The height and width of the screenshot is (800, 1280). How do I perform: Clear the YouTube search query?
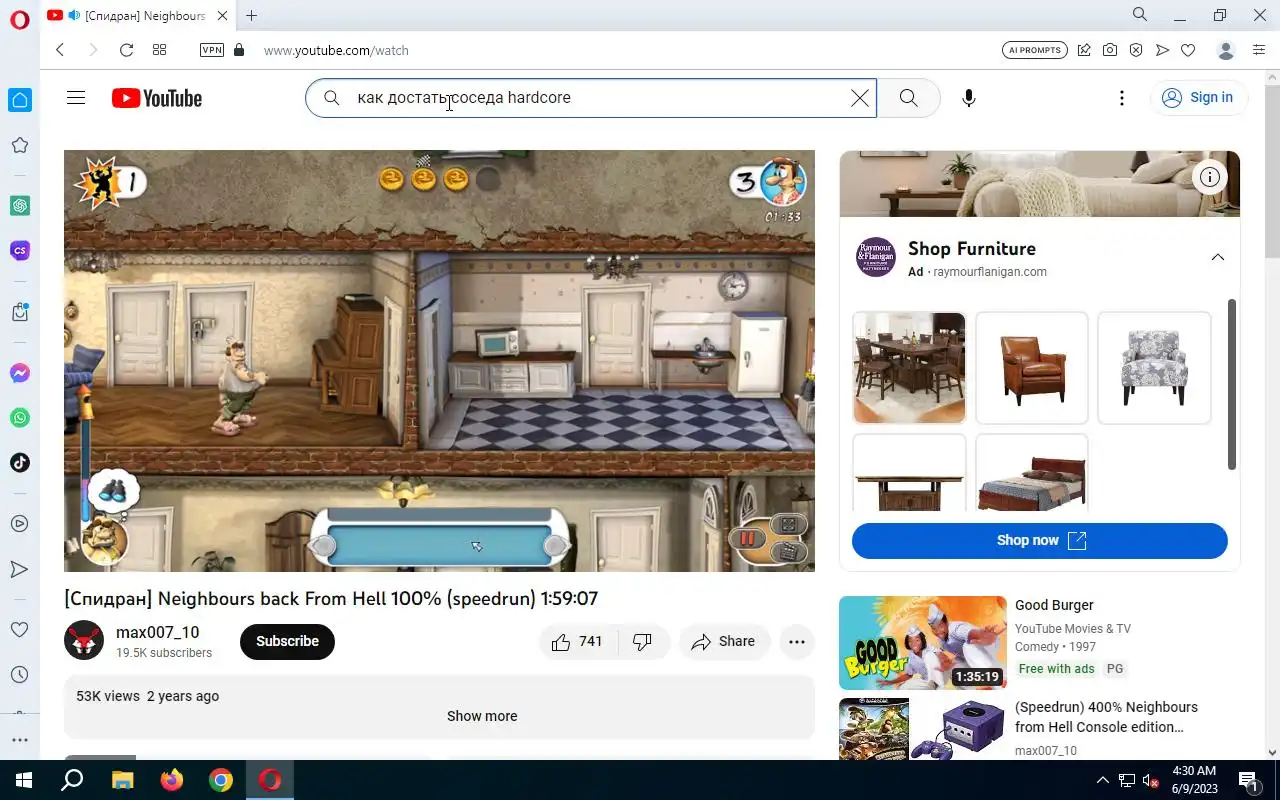click(x=860, y=97)
